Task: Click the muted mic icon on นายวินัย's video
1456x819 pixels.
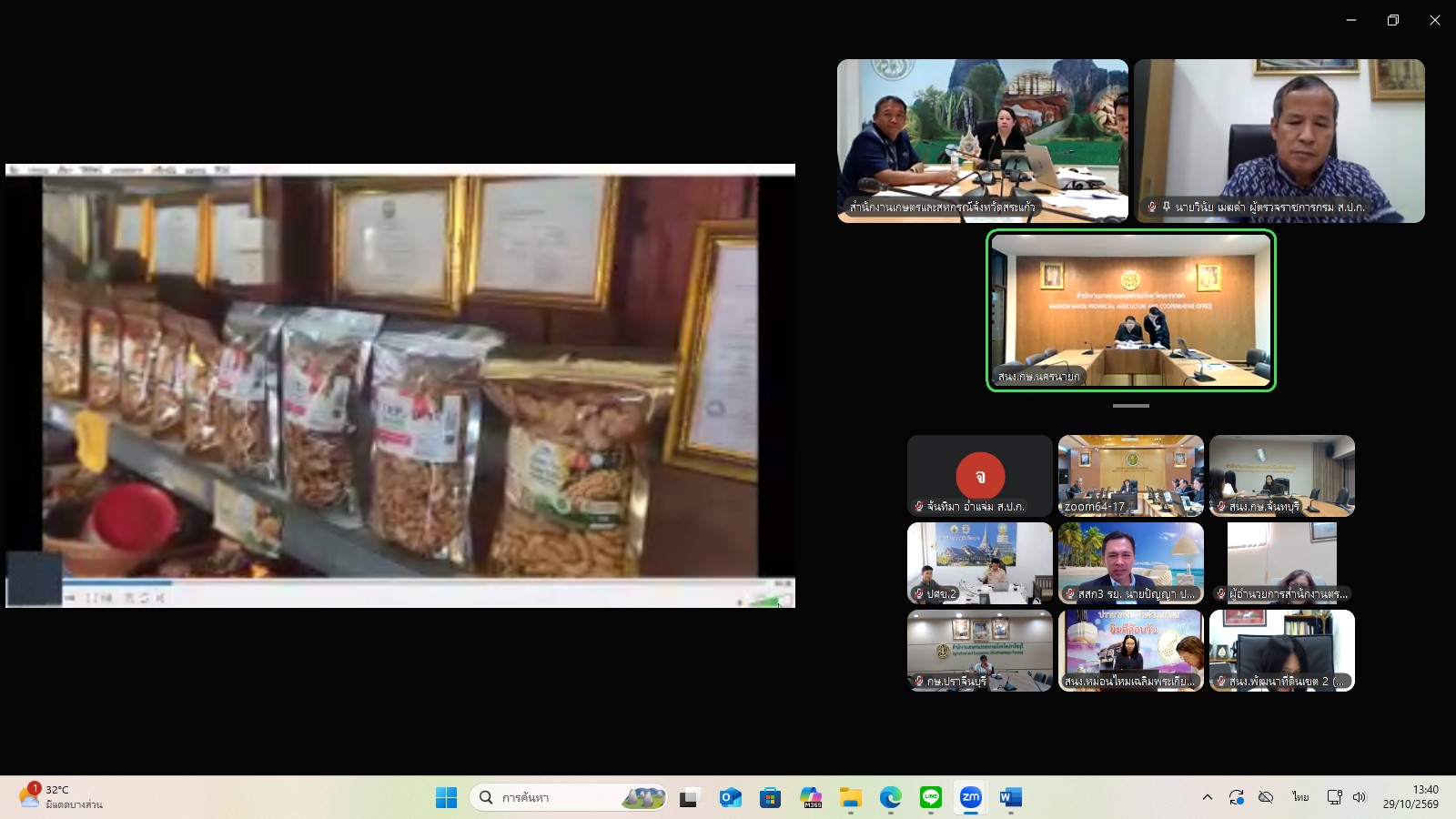Action: click(x=1152, y=207)
